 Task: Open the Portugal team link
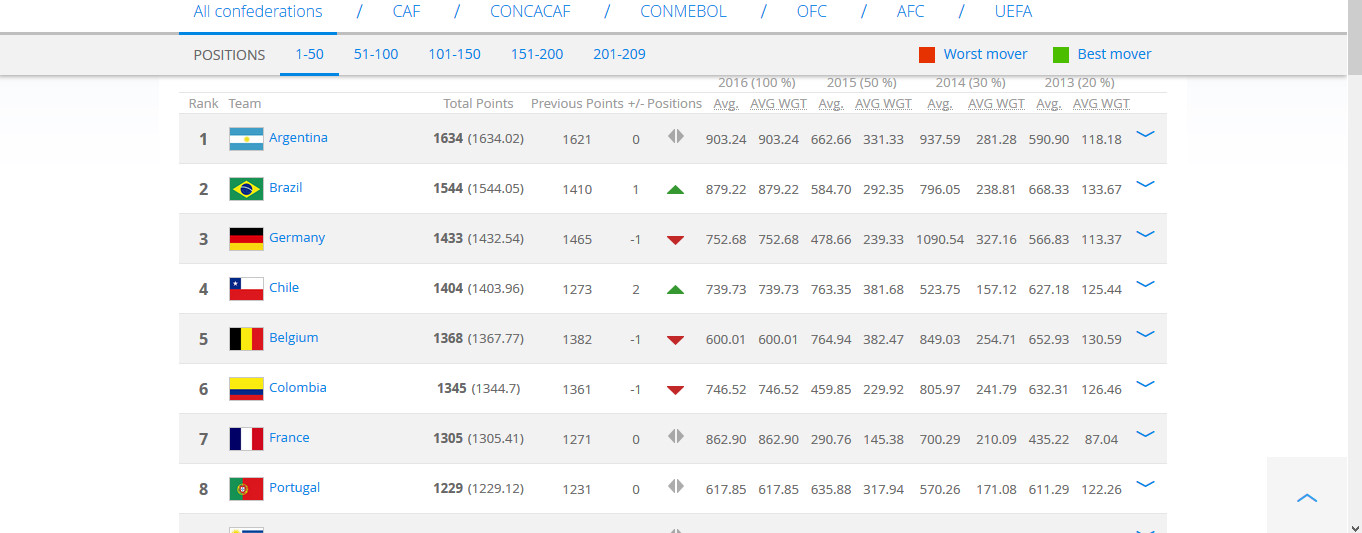294,488
